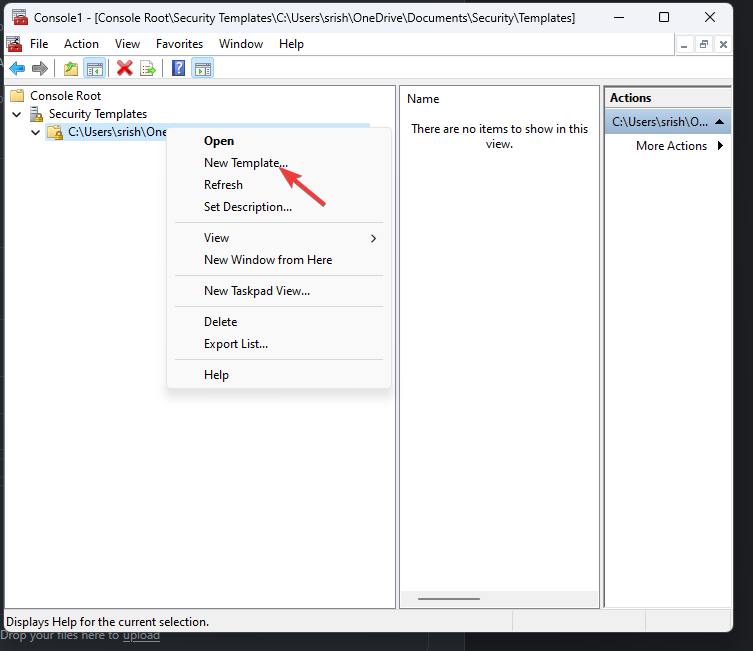Click the Back arrow toolbar icon
The image size is (753, 651).
pyautogui.click(x=17, y=69)
